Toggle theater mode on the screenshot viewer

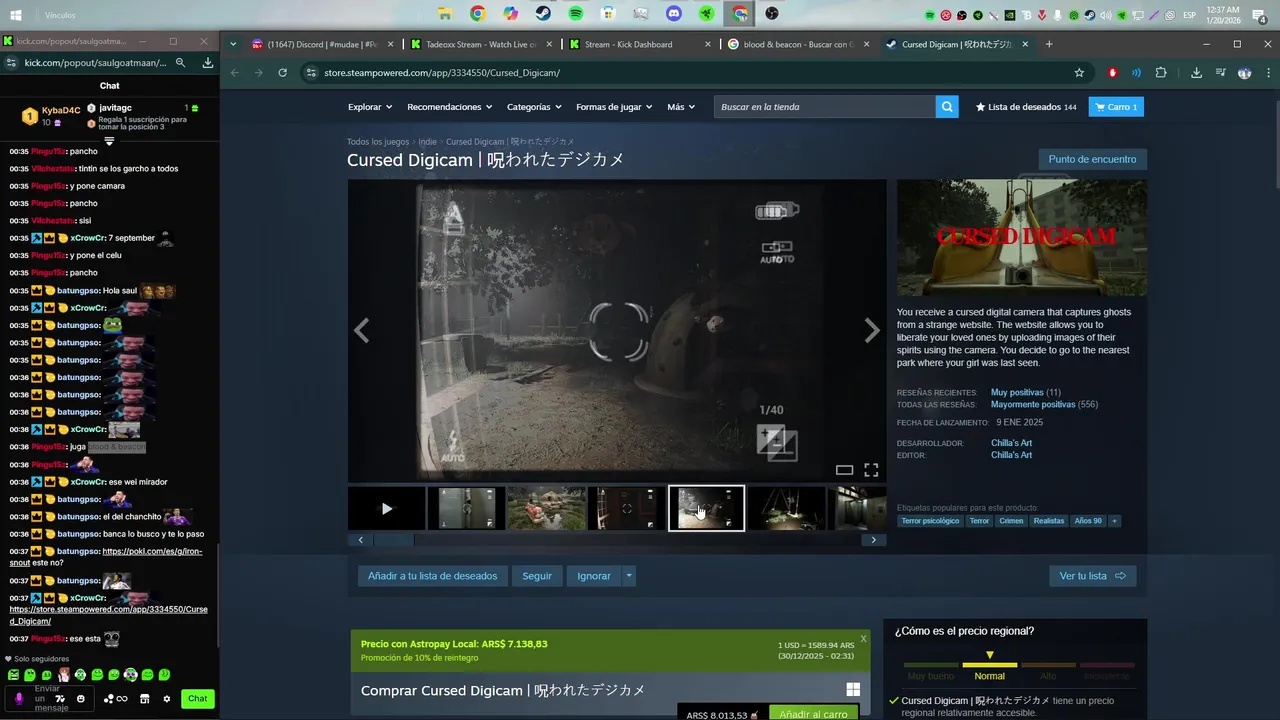tap(844, 470)
